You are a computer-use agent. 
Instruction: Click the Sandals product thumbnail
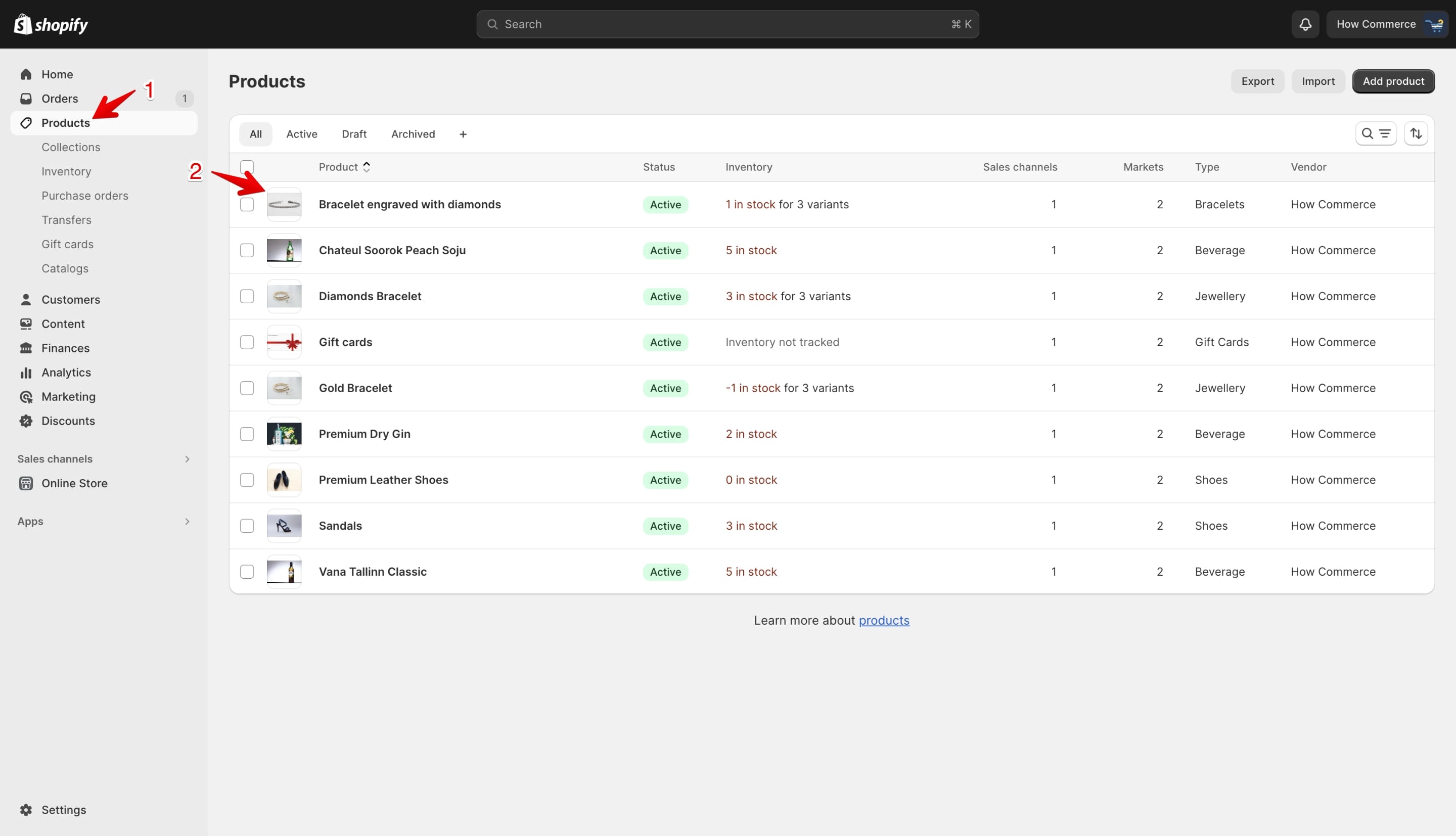[x=284, y=526]
